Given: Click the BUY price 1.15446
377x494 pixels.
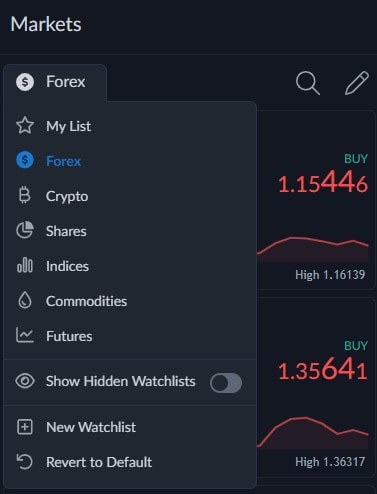Looking at the screenshot, I should click(323, 183).
